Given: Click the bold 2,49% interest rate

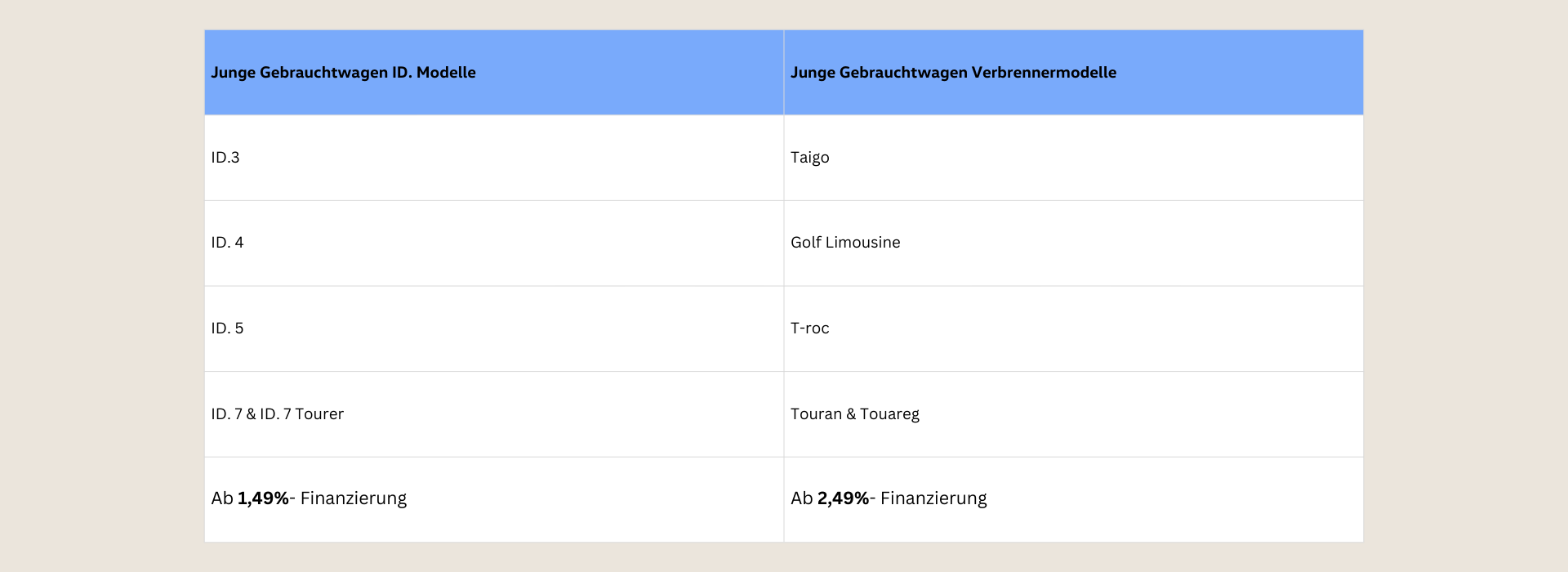Looking at the screenshot, I should coord(843,498).
